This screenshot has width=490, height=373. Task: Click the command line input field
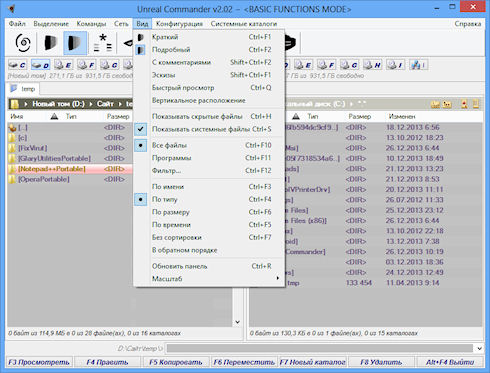click(x=319, y=349)
